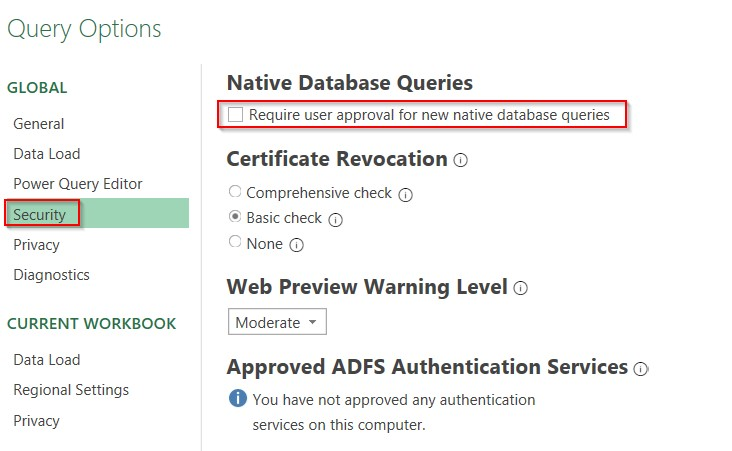The image size is (732, 451).
Task: Open the Moderate warning level dropdown
Action: (x=277, y=322)
